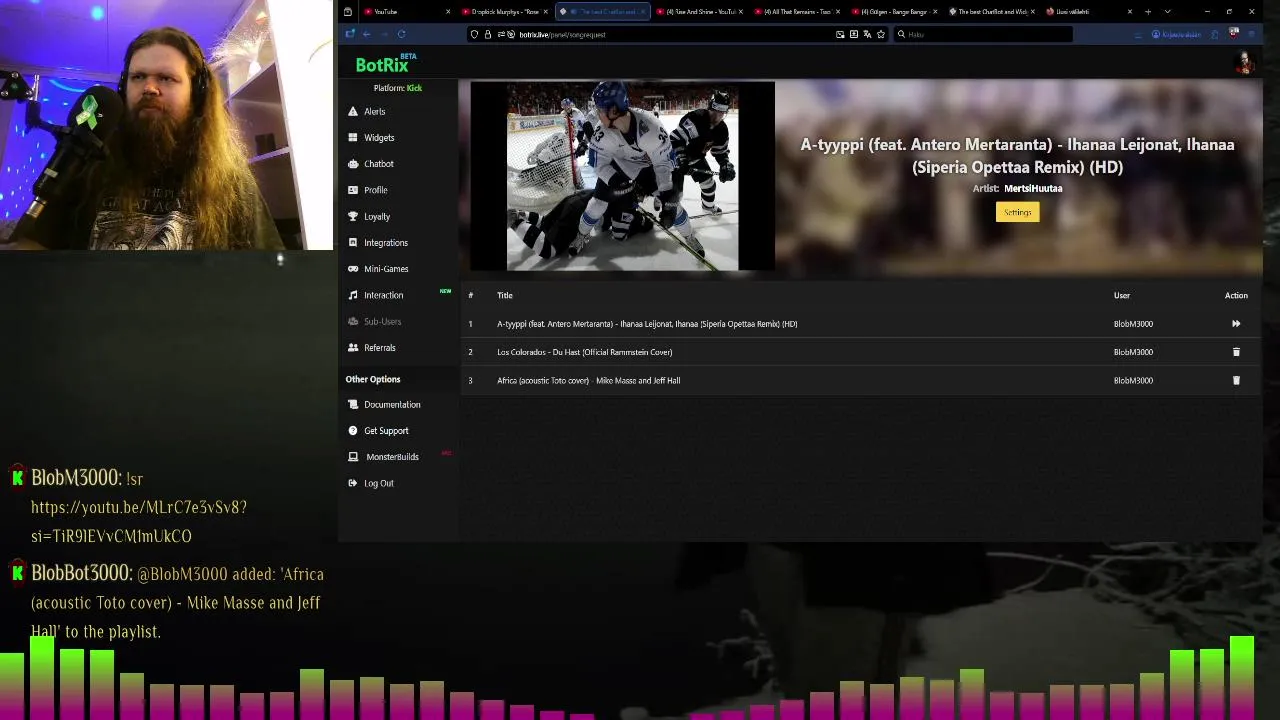Open the user avatar menu in the BotRix header
The width and height of the screenshot is (1280, 720).
[1245, 63]
